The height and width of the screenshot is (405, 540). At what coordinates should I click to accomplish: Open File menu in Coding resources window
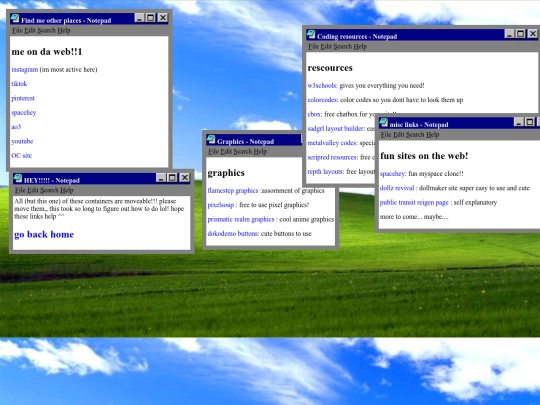pyautogui.click(x=313, y=46)
